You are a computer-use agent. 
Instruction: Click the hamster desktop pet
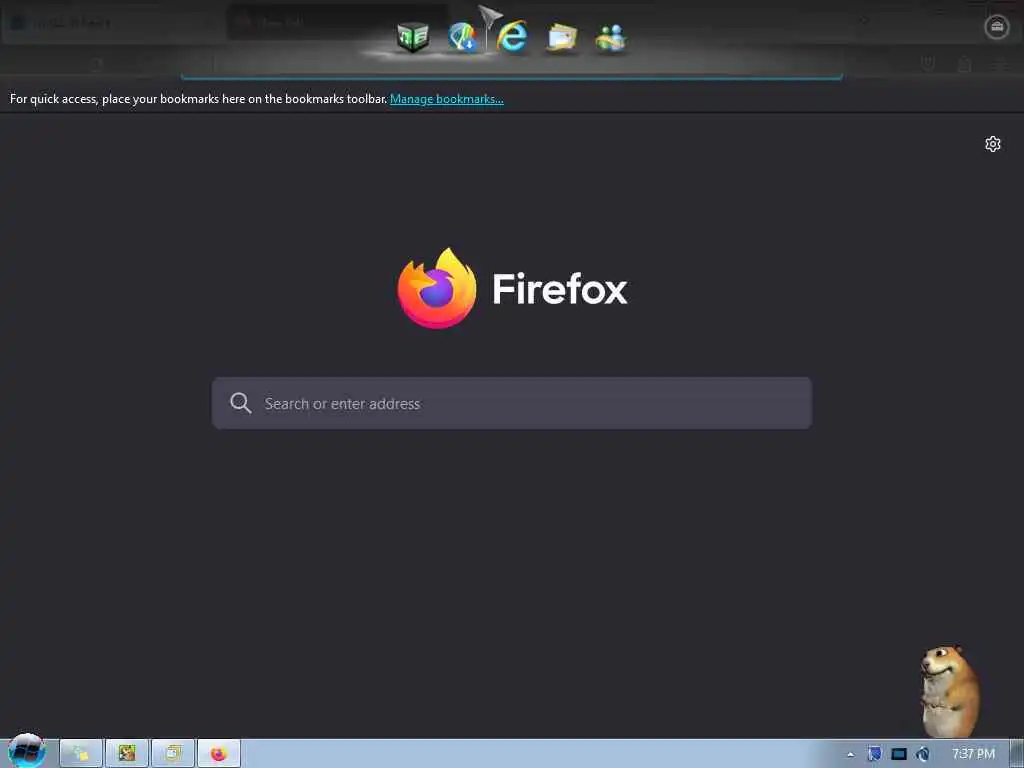pos(949,691)
